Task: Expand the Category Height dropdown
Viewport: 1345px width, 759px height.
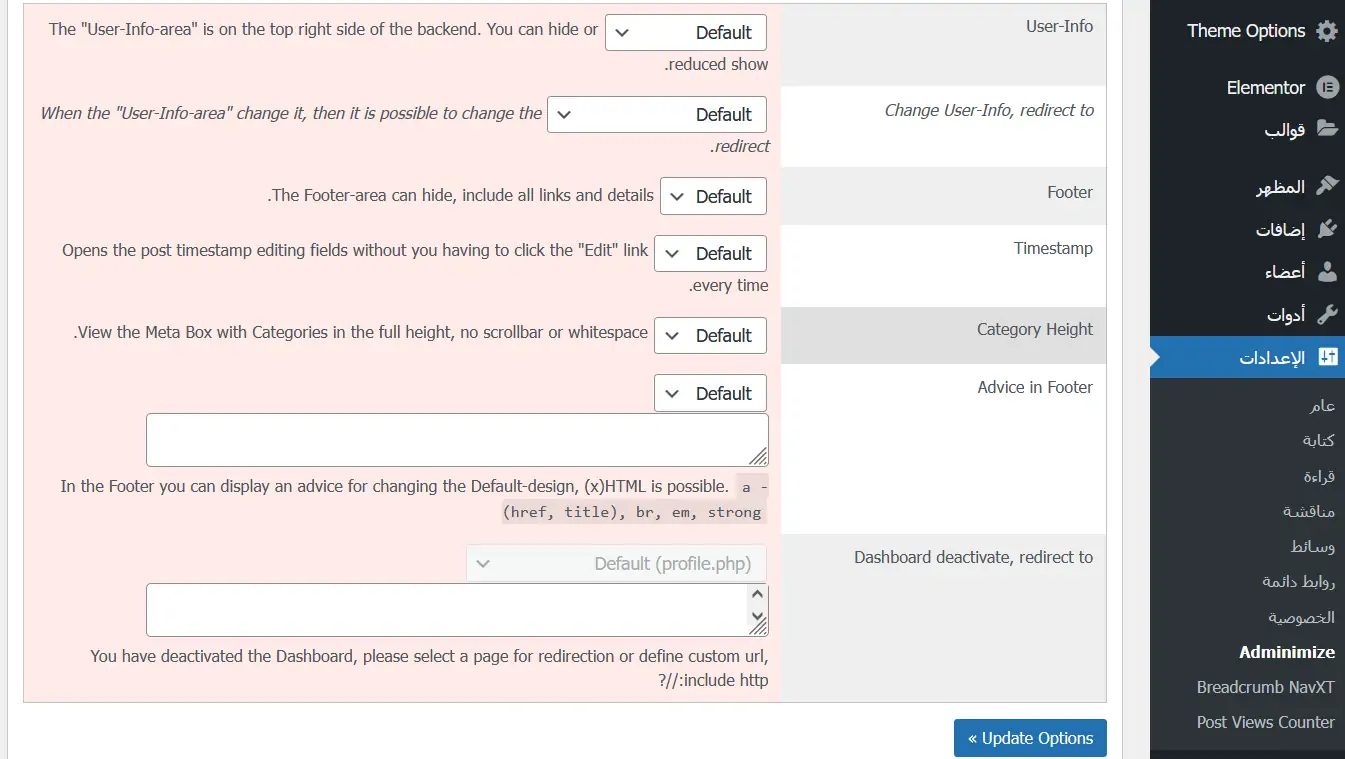Action: (710, 336)
